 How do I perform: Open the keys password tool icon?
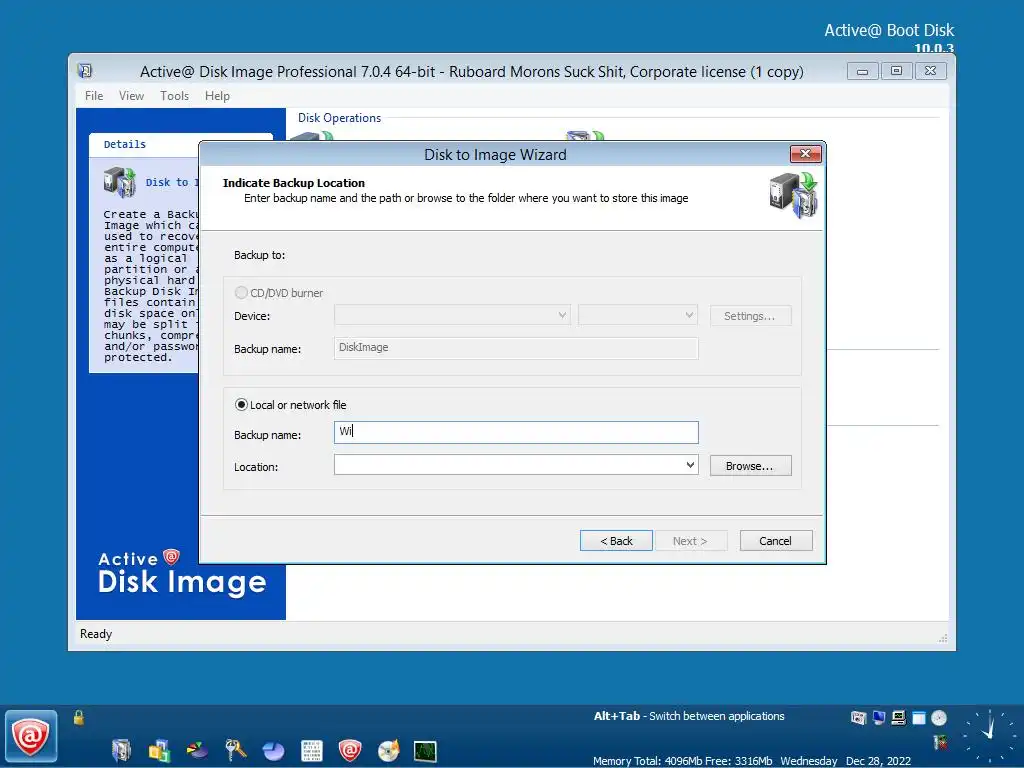235,750
